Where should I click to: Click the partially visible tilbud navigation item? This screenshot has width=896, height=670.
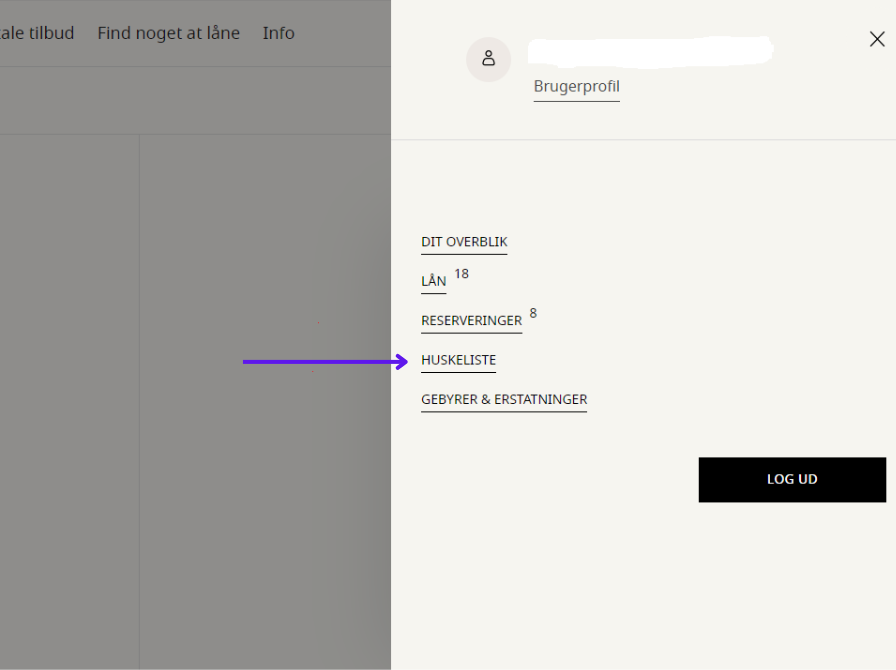point(37,33)
